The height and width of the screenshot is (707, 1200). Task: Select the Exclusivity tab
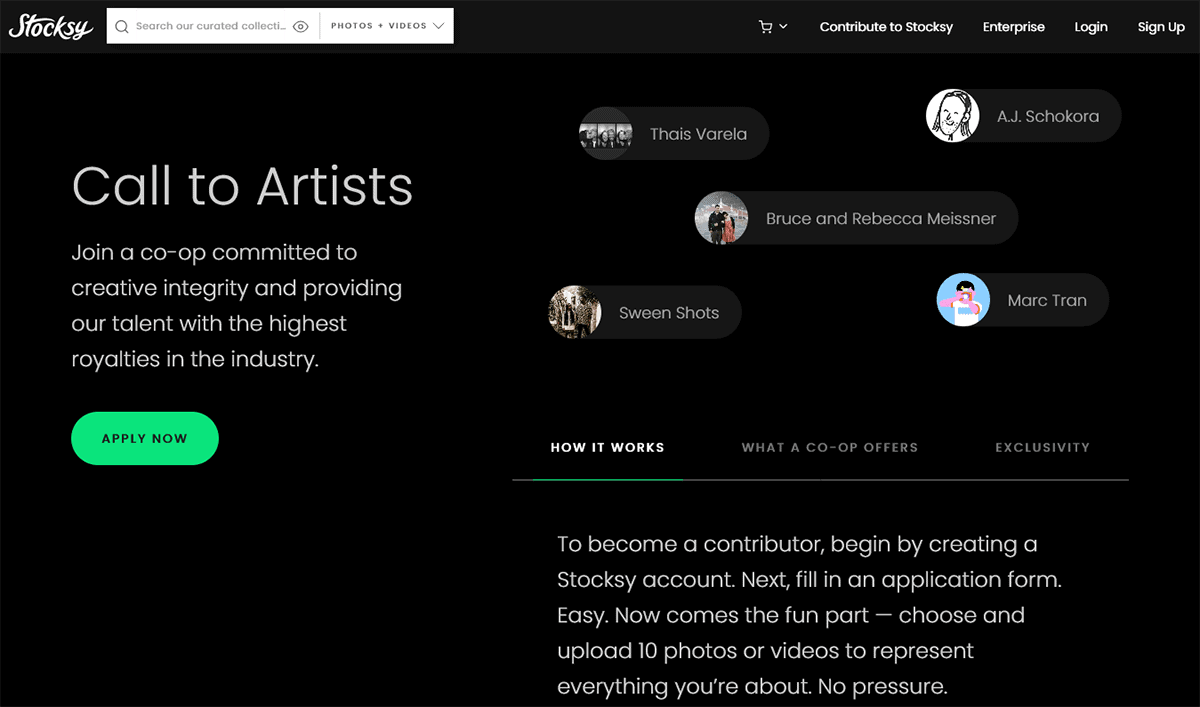pos(1042,447)
